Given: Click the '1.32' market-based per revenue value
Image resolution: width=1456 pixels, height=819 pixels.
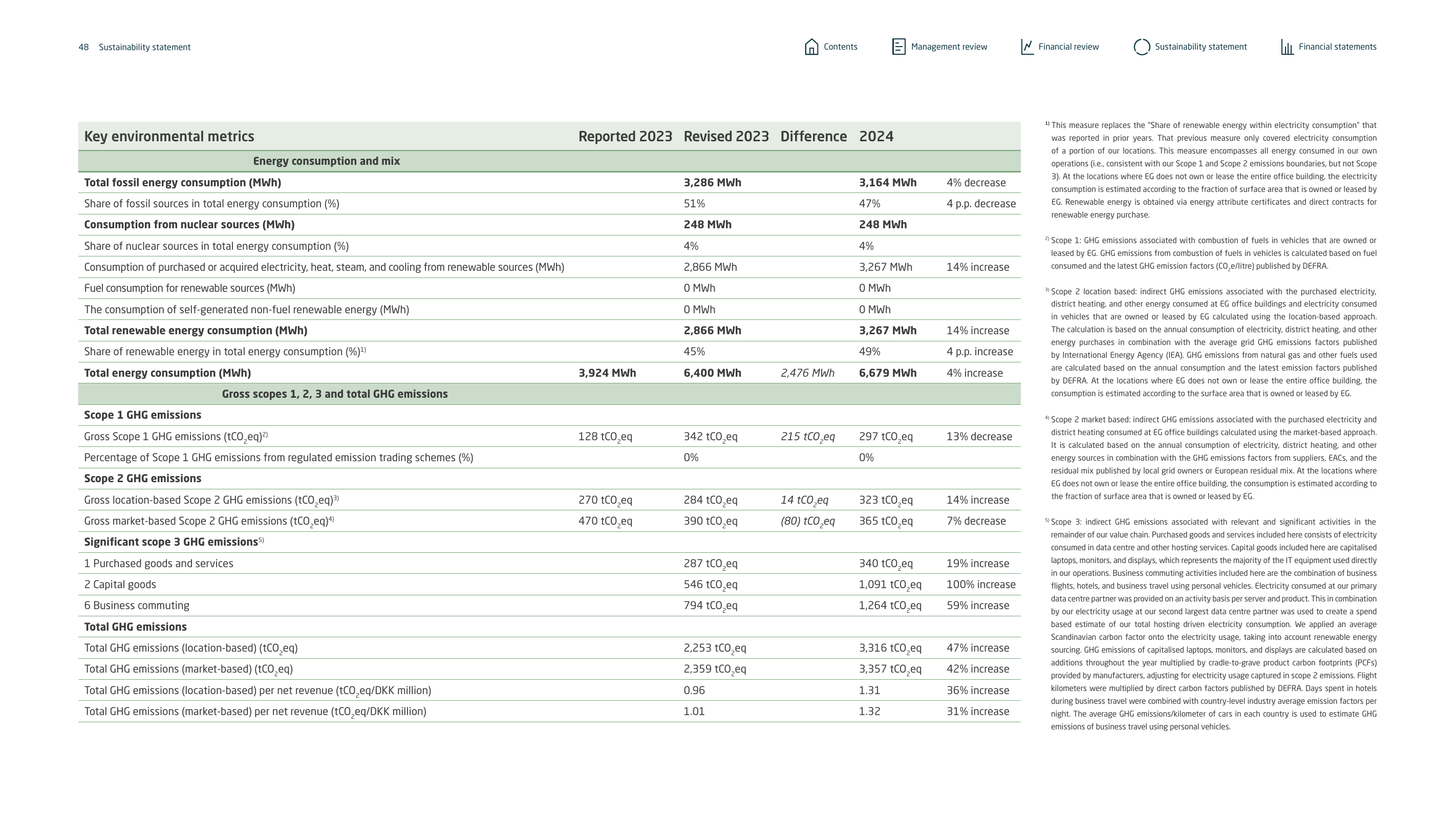Looking at the screenshot, I should click(x=869, y=711).
